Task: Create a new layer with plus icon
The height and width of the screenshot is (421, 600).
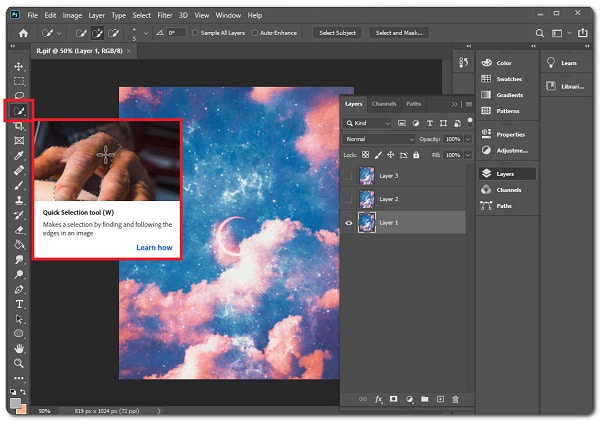Action: (x=440, y=399)
